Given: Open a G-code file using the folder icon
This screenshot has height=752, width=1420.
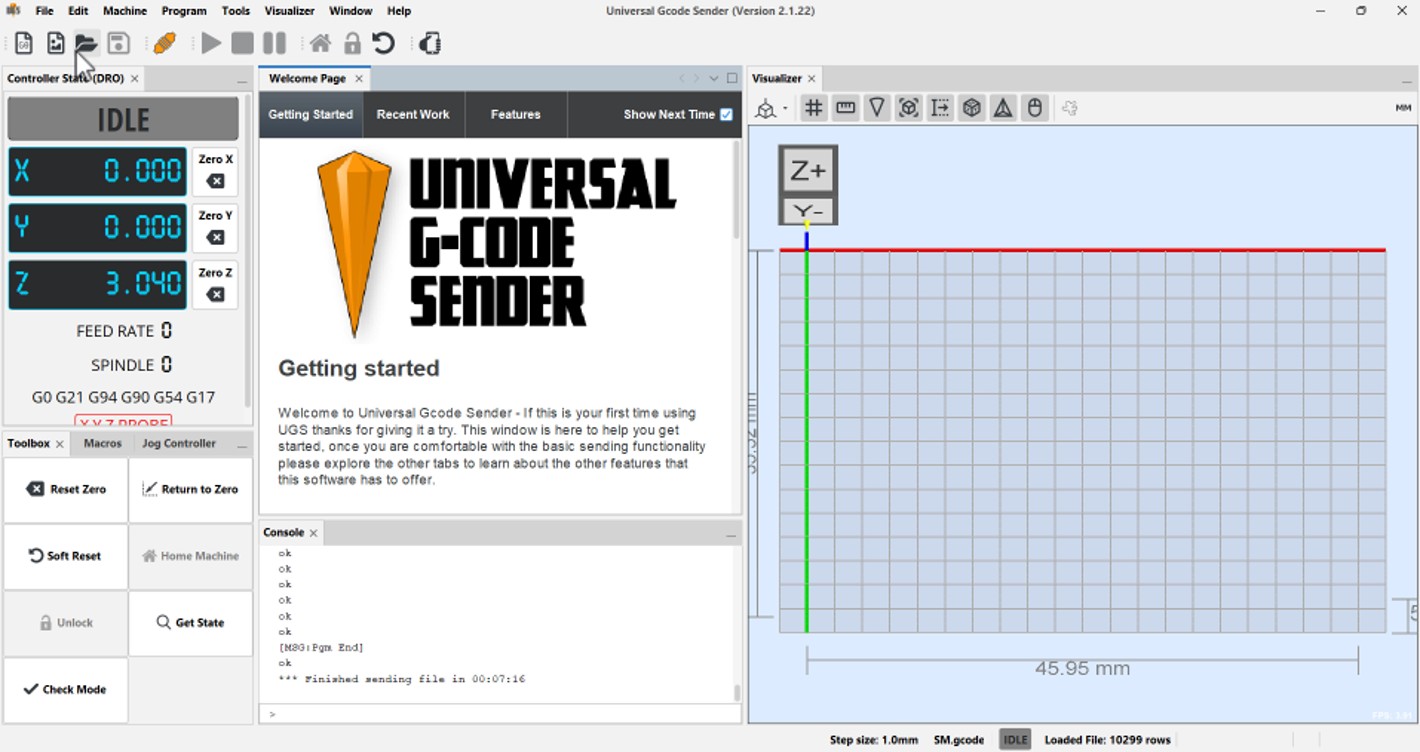Looking at the screenshot, I should tap(86, 43).
